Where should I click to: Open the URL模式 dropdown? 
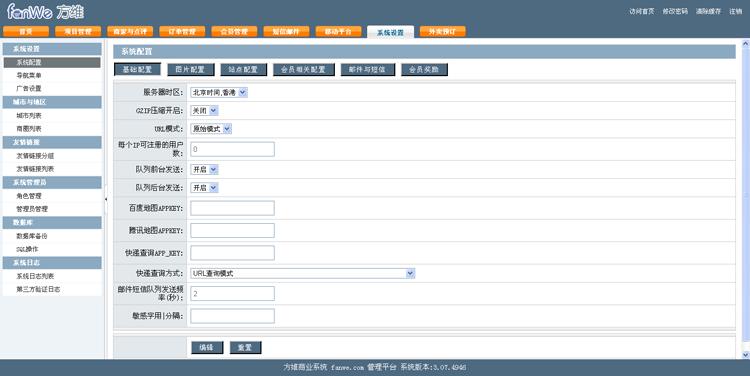coord(211,129)
